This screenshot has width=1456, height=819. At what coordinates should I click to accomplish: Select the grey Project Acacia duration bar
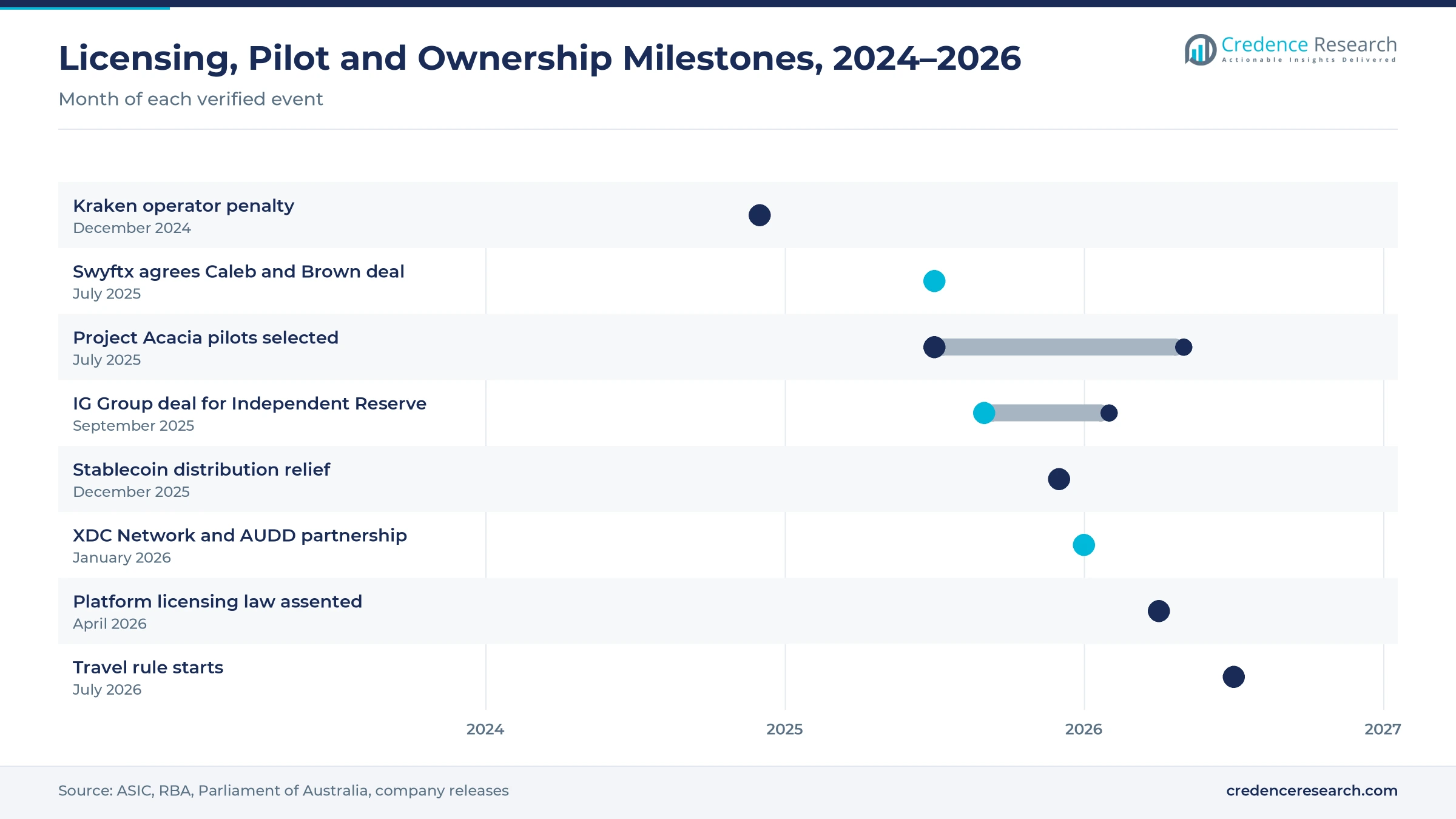(1059, 347)
